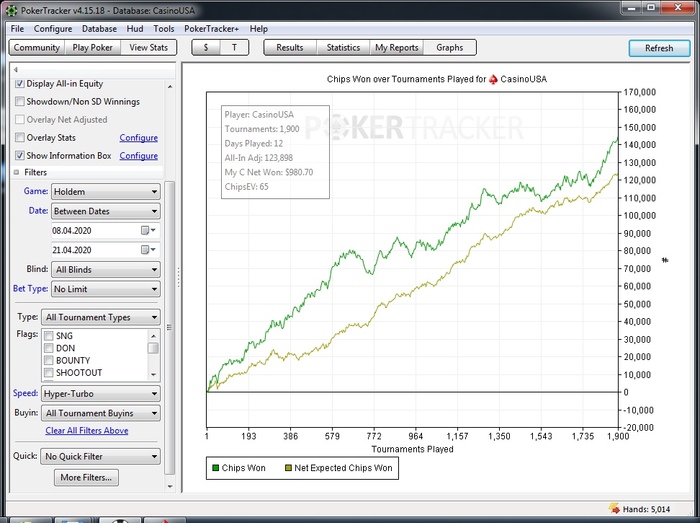Click the collapse sidebar arrow icon
The width and height of the screenshot is (700, 523).
pos(16,70)
